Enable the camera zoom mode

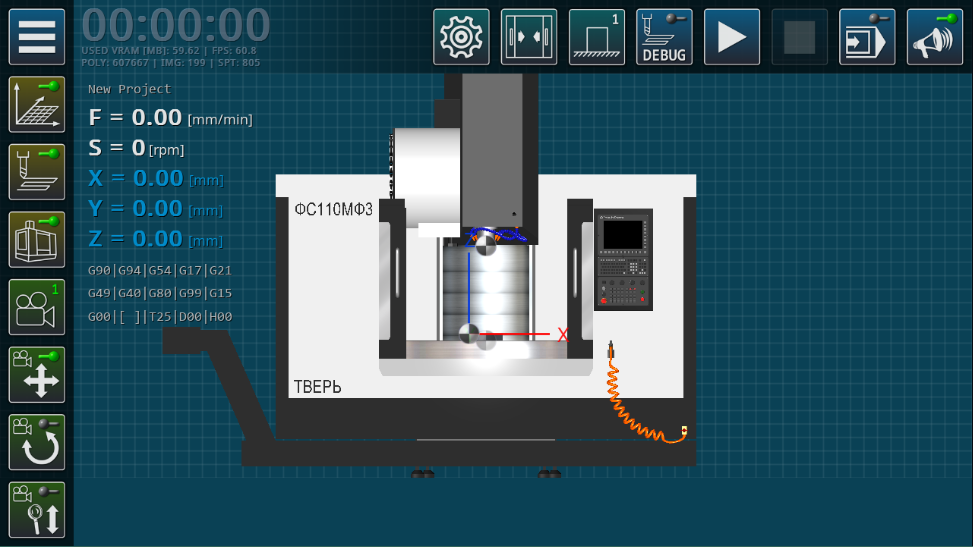click(37, 510)
